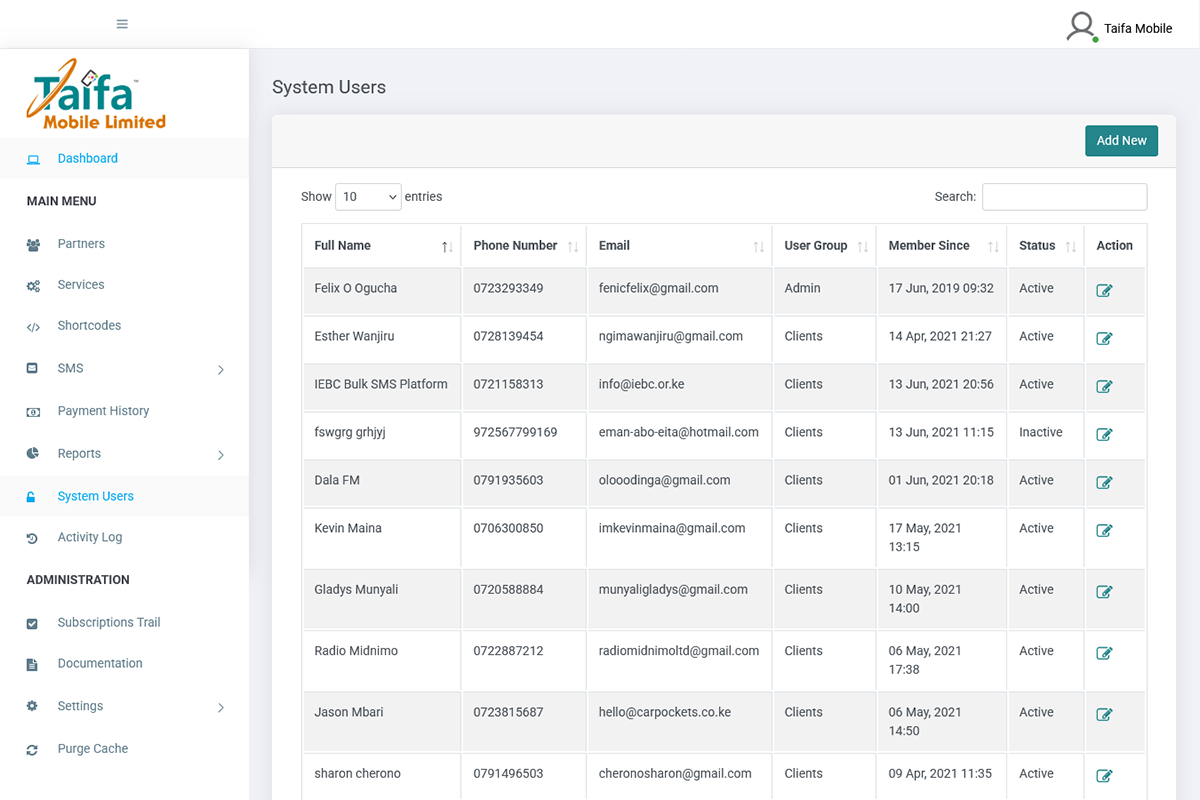Click the Payment History icon
Image resolution: width=1200 pixels, height=800 pixels.
pos(33,410)
